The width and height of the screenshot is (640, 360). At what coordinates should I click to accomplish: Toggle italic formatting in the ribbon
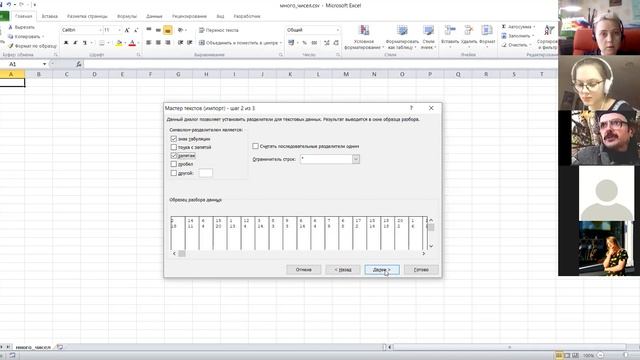(75, 42)
